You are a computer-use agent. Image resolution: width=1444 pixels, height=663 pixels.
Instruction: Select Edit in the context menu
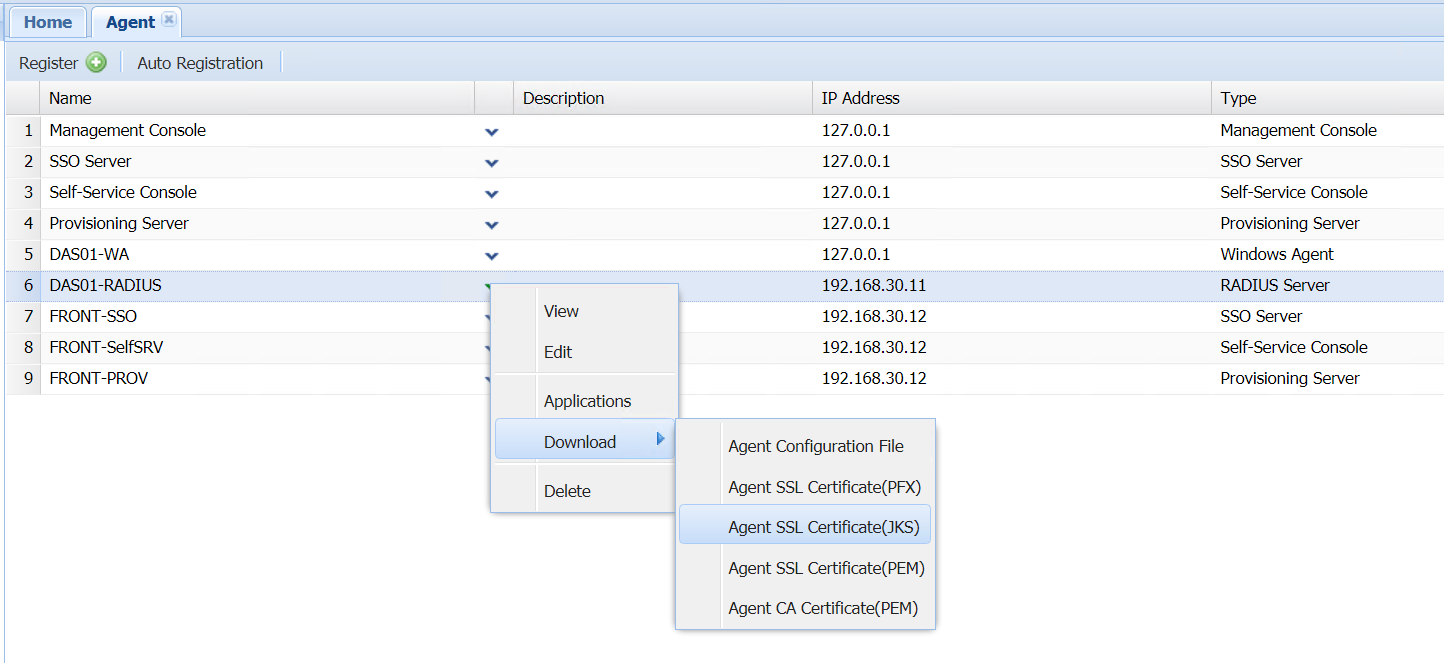coord(558,352)
